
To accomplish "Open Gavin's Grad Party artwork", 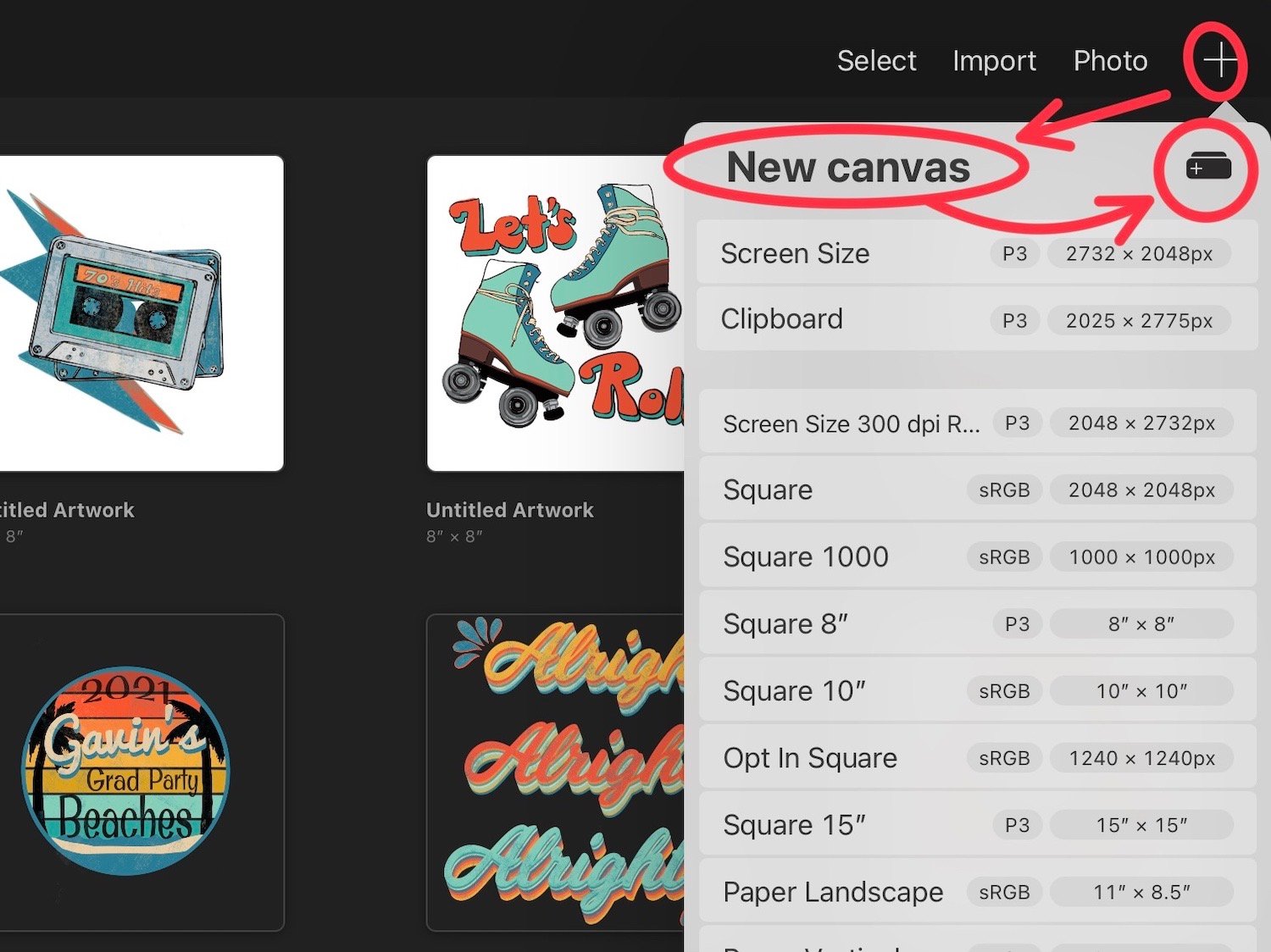I will pos(140,772).
